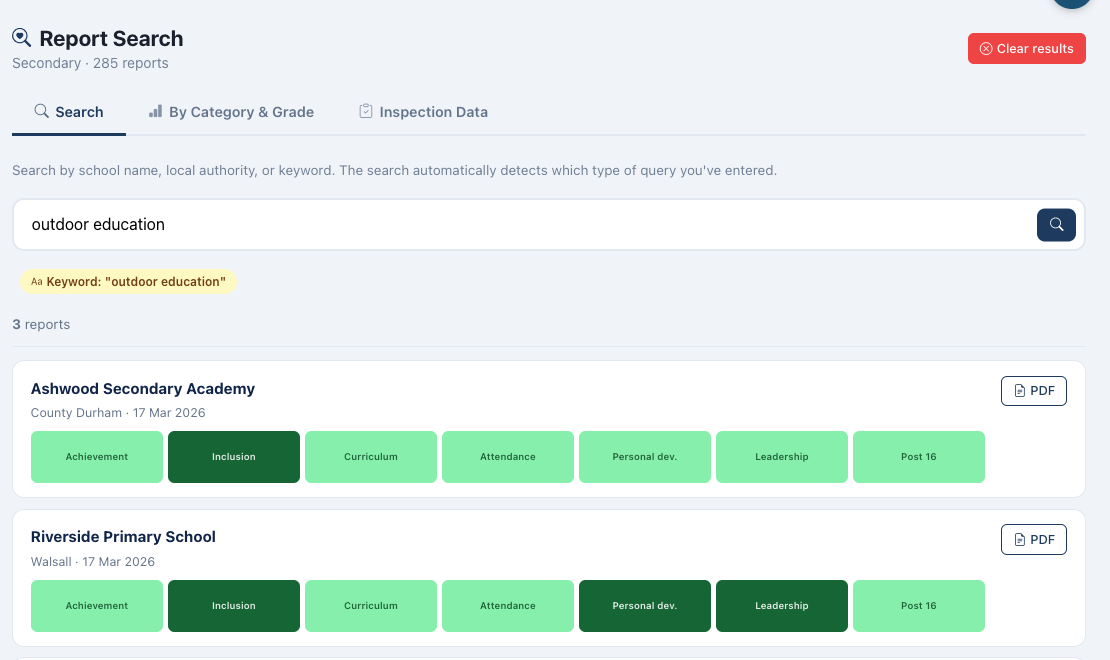The image size is (1110, 660).
Task: Select Ashwood's Leadership grade tile
Action: [x=782, y=457]
